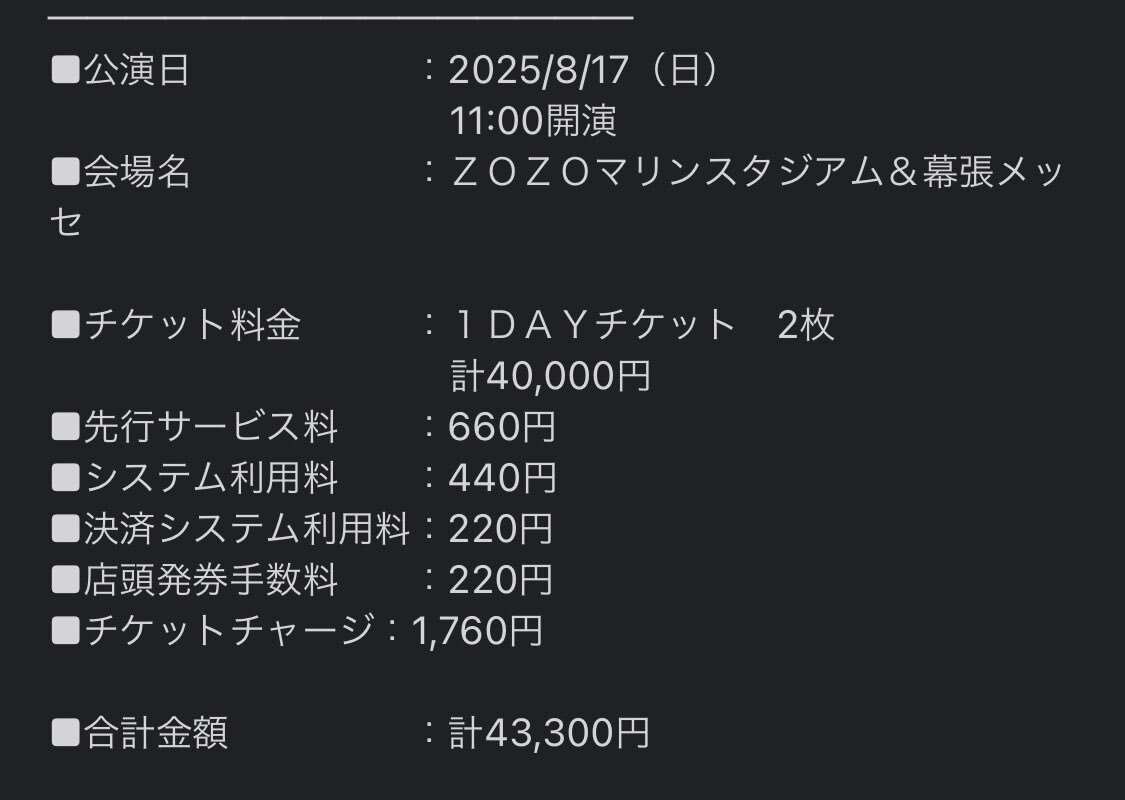
Task: Click the bullet square before システム利用料
Action: click(65, 478)
